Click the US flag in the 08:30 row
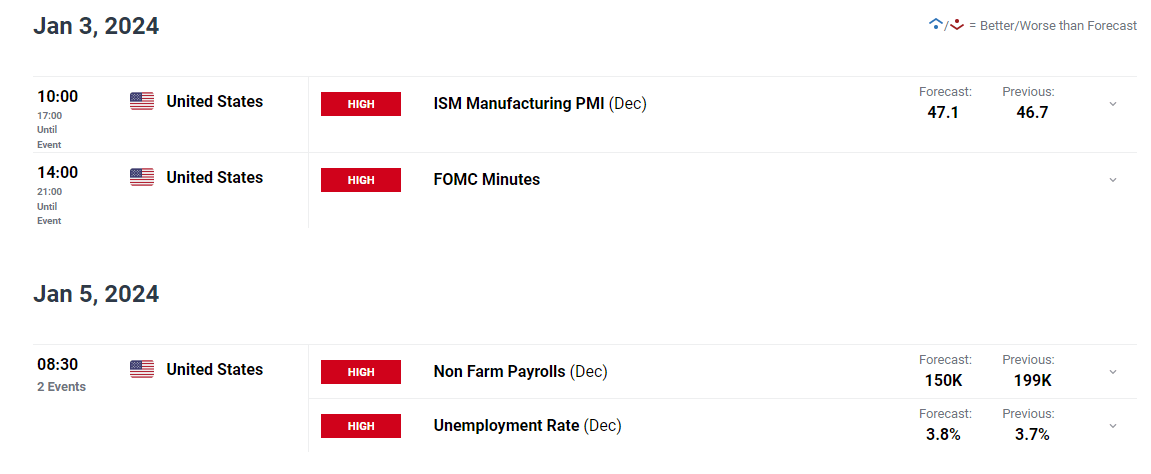This screenshot has width=1151, height=474. click(142, 369)
